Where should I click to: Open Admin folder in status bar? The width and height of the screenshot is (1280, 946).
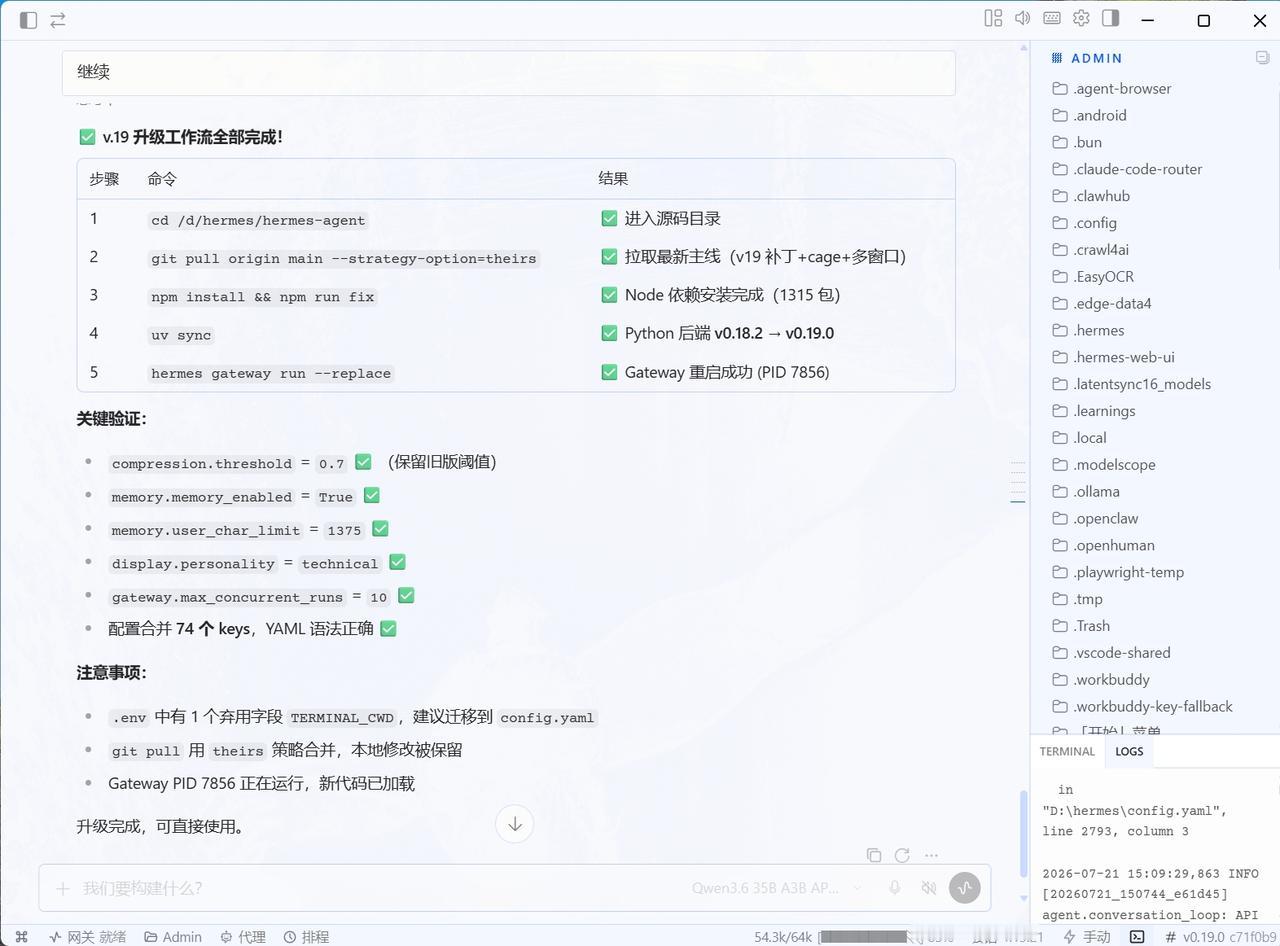[173, 937]
